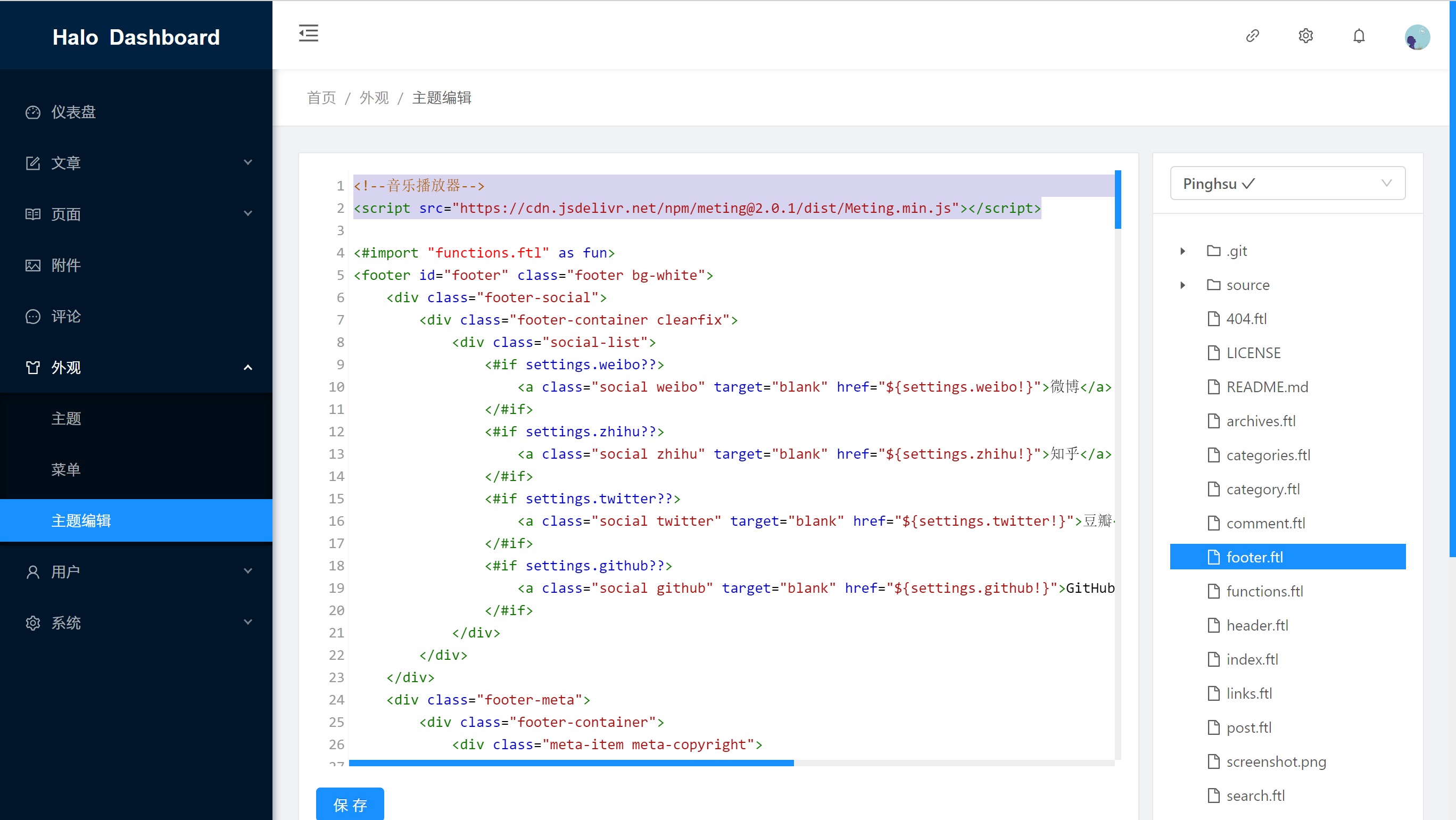
Task: Open post.ftl file
Action: point(1239,728)
